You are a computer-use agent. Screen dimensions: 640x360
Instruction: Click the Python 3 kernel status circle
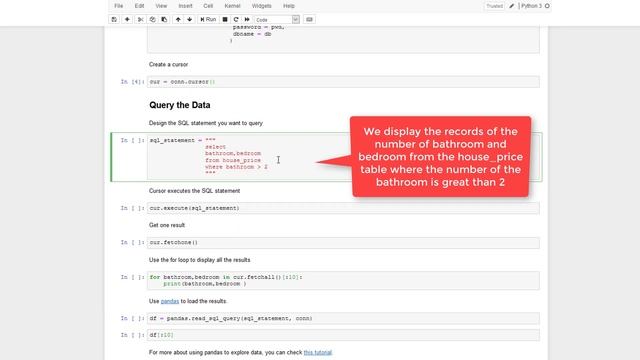click(547, 6)
